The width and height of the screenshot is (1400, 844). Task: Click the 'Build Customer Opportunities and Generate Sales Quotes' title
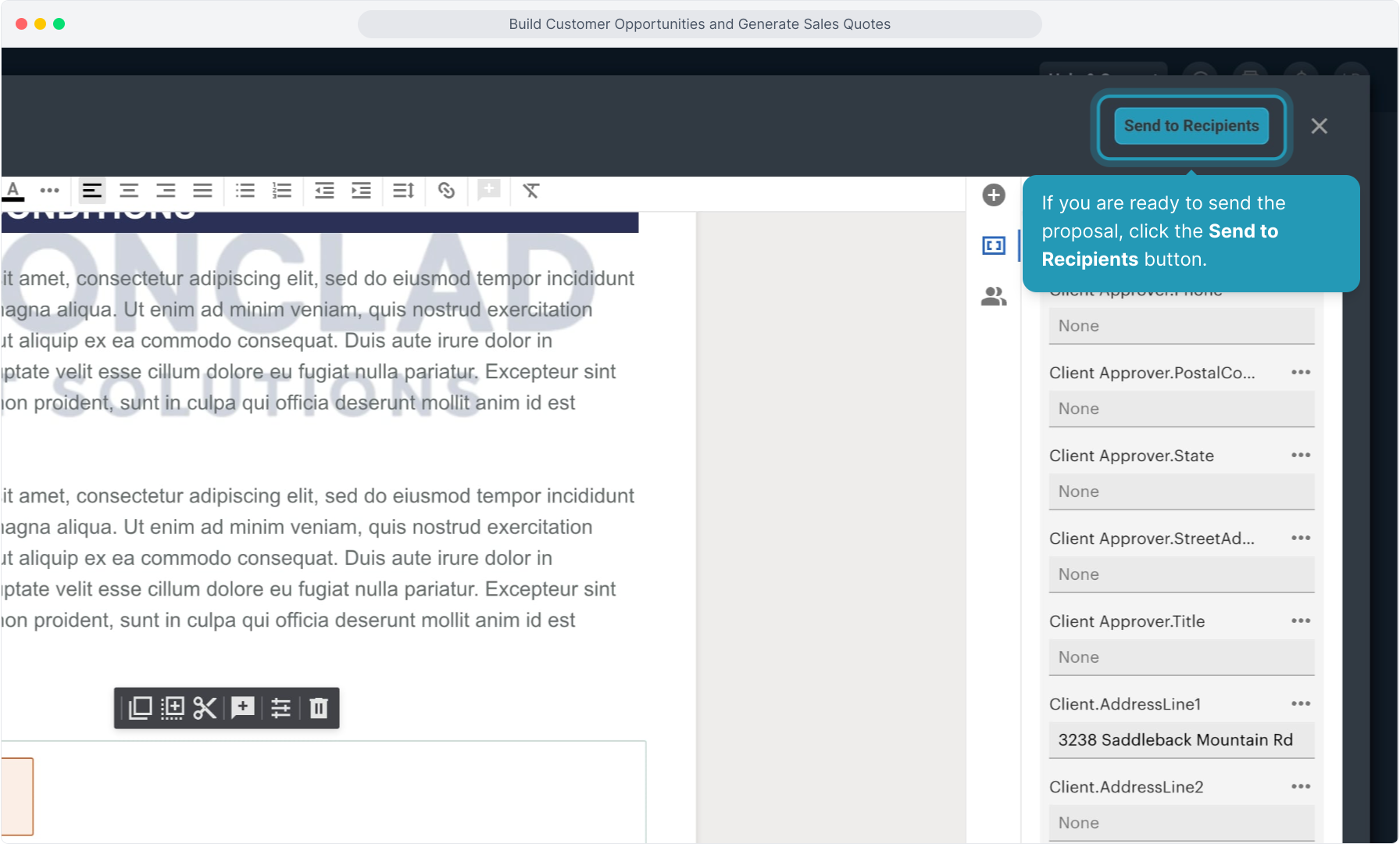click(x=699, y=24)
